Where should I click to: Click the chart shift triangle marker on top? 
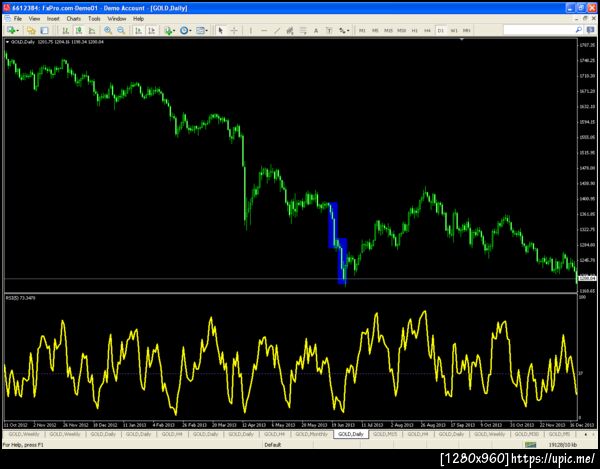tap(462, 39)
